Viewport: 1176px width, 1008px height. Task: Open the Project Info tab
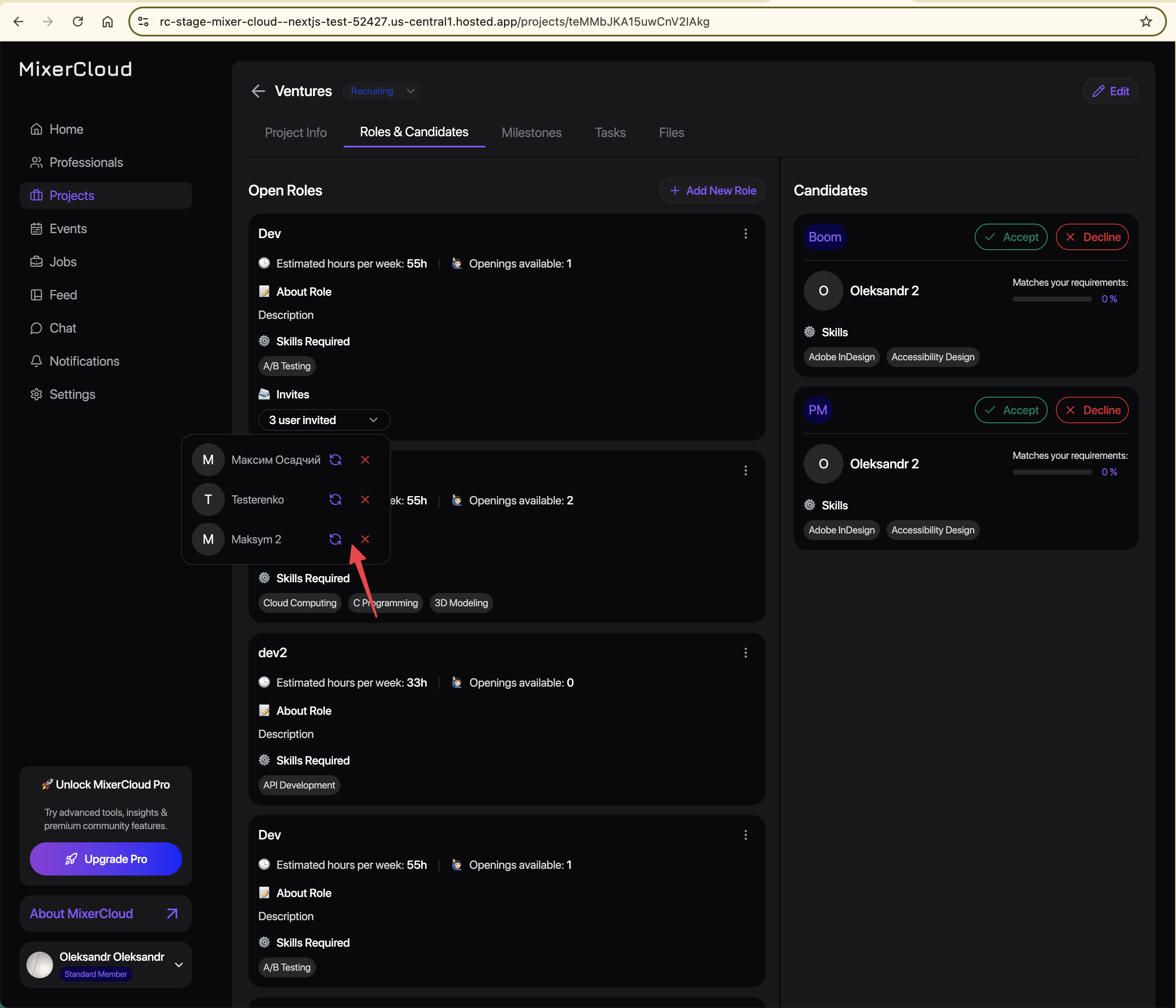[296, 133]
